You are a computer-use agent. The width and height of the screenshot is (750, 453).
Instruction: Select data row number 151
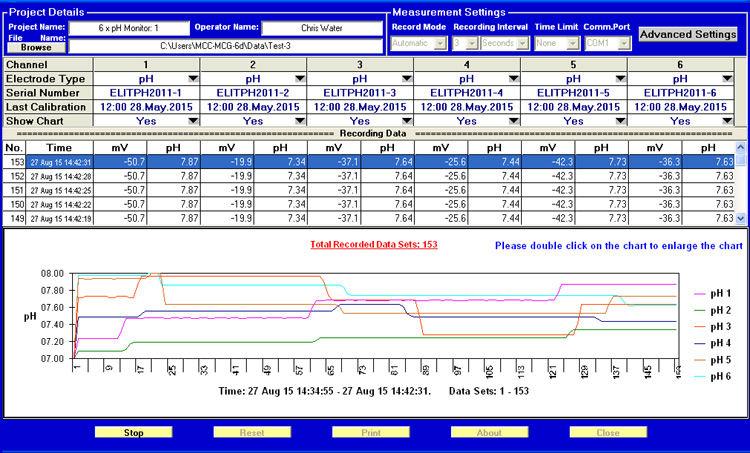[x=16, y=190]
